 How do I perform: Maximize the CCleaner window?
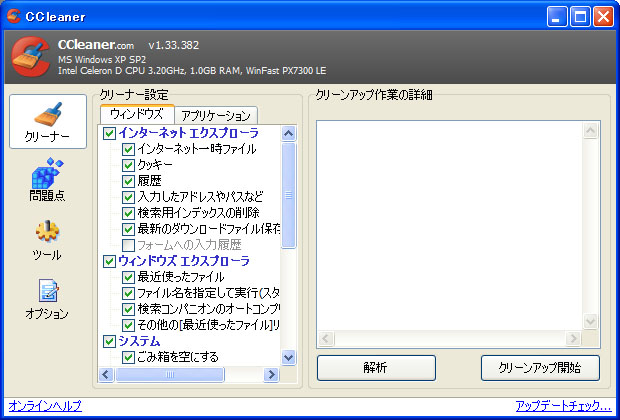pyautogui.click(x=580, y=17)
